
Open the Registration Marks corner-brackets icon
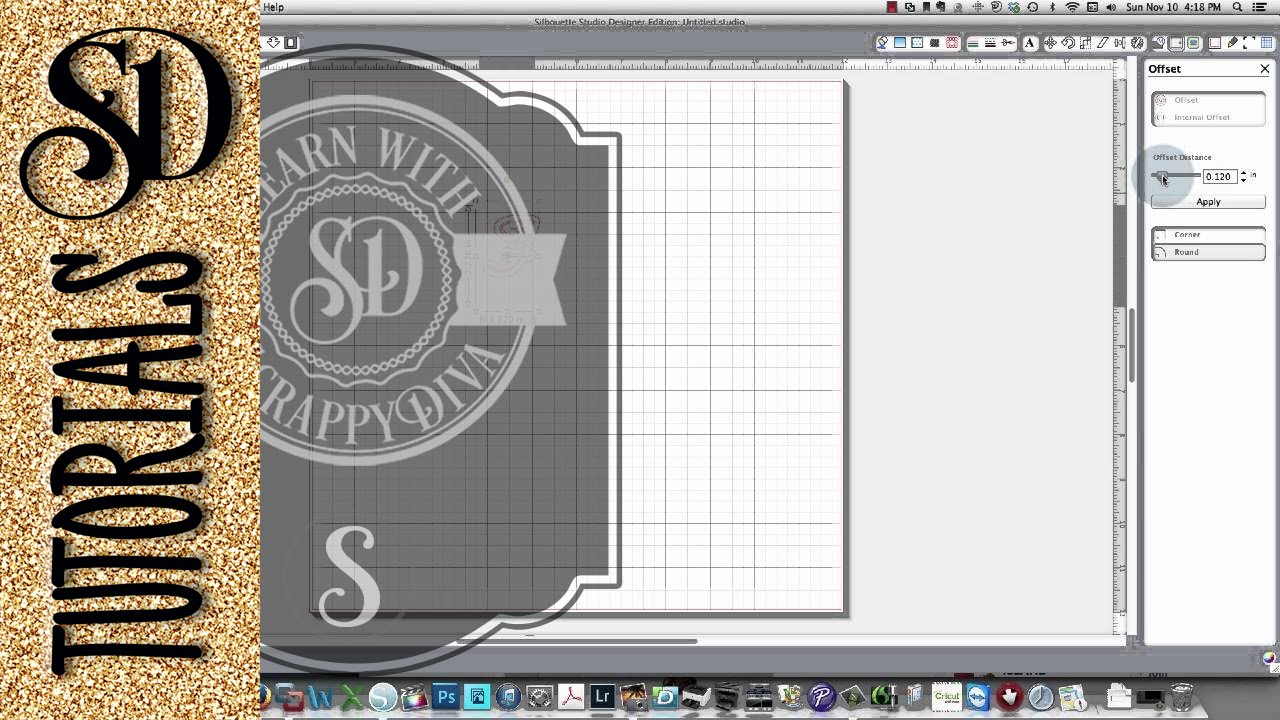coord(1249,43)
